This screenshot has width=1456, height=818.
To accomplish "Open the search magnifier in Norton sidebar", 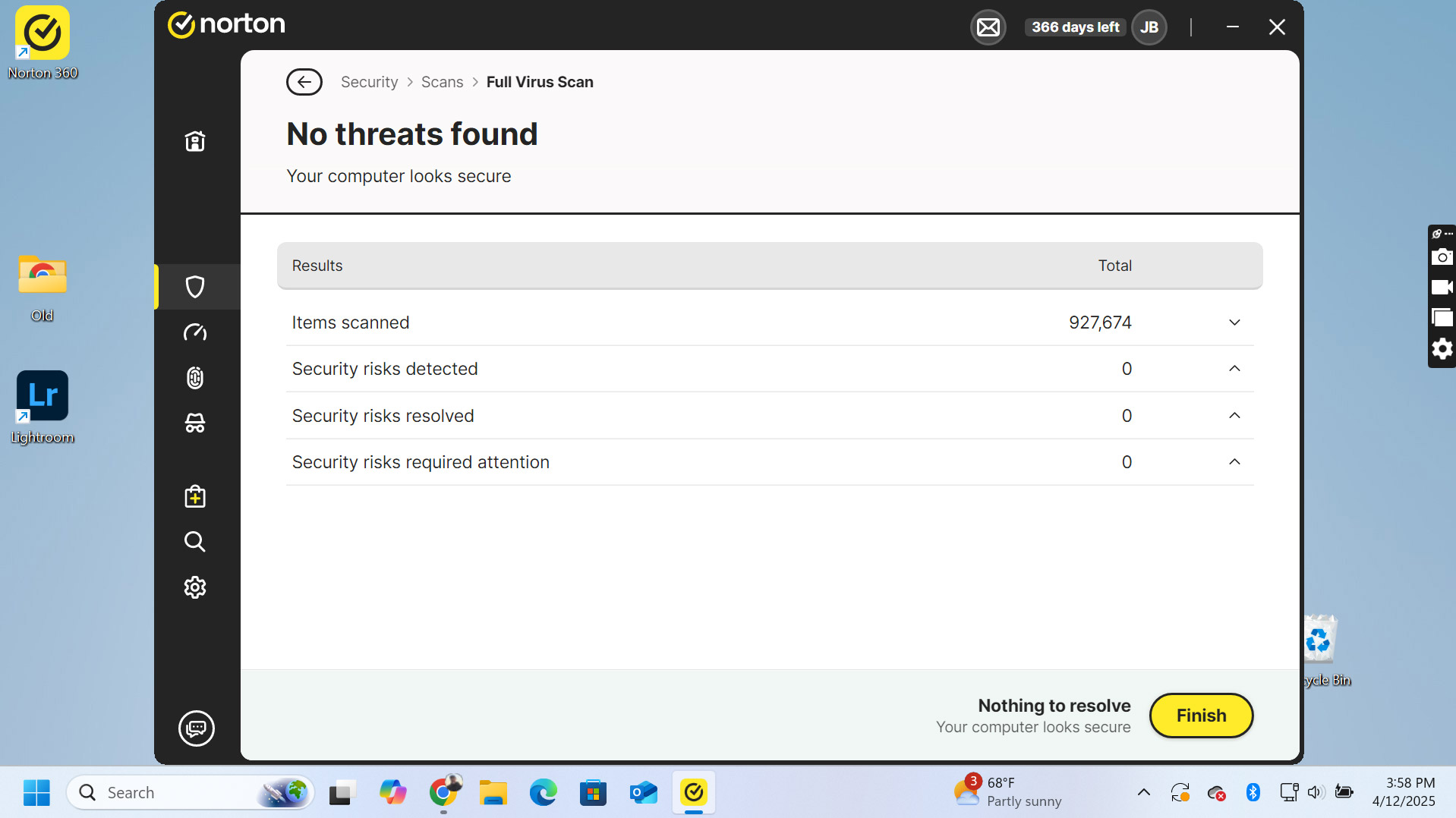I will click(195, 542).
